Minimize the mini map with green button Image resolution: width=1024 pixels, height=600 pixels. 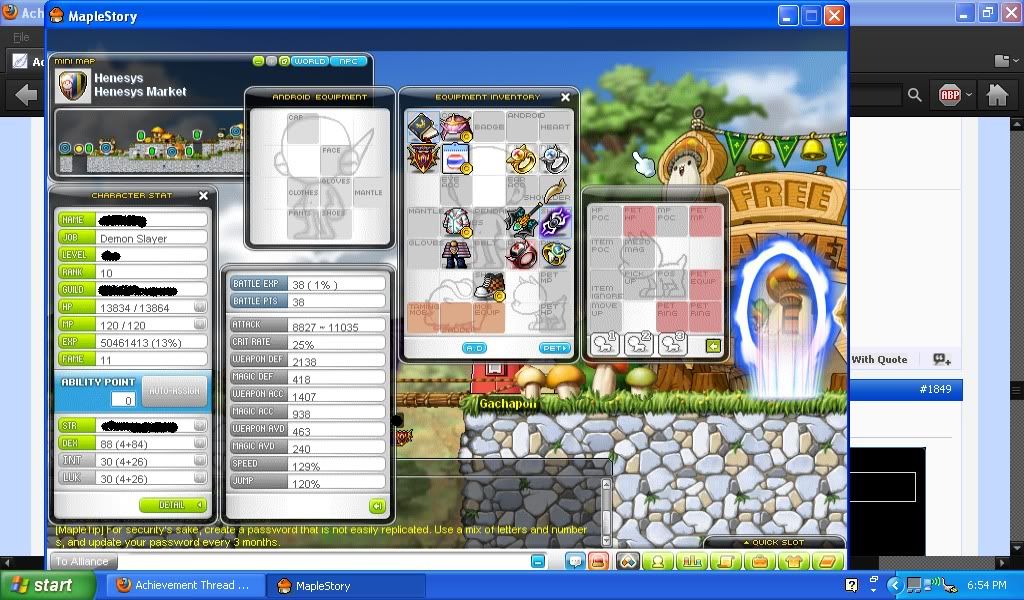click(259, 61)
